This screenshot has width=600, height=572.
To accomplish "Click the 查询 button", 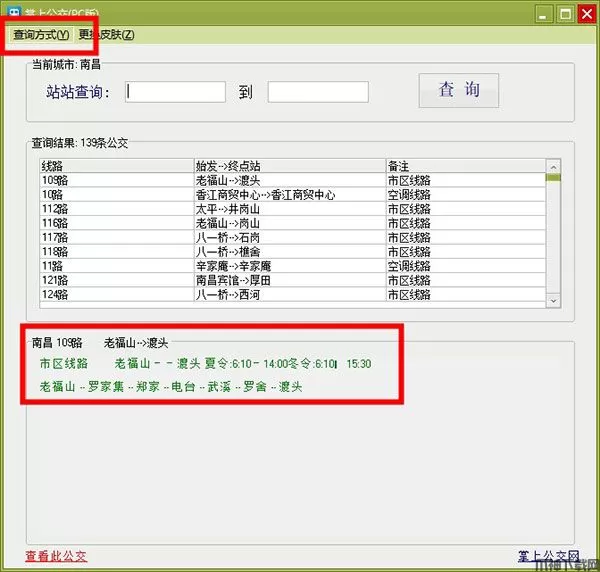I will tap(458, 90).
